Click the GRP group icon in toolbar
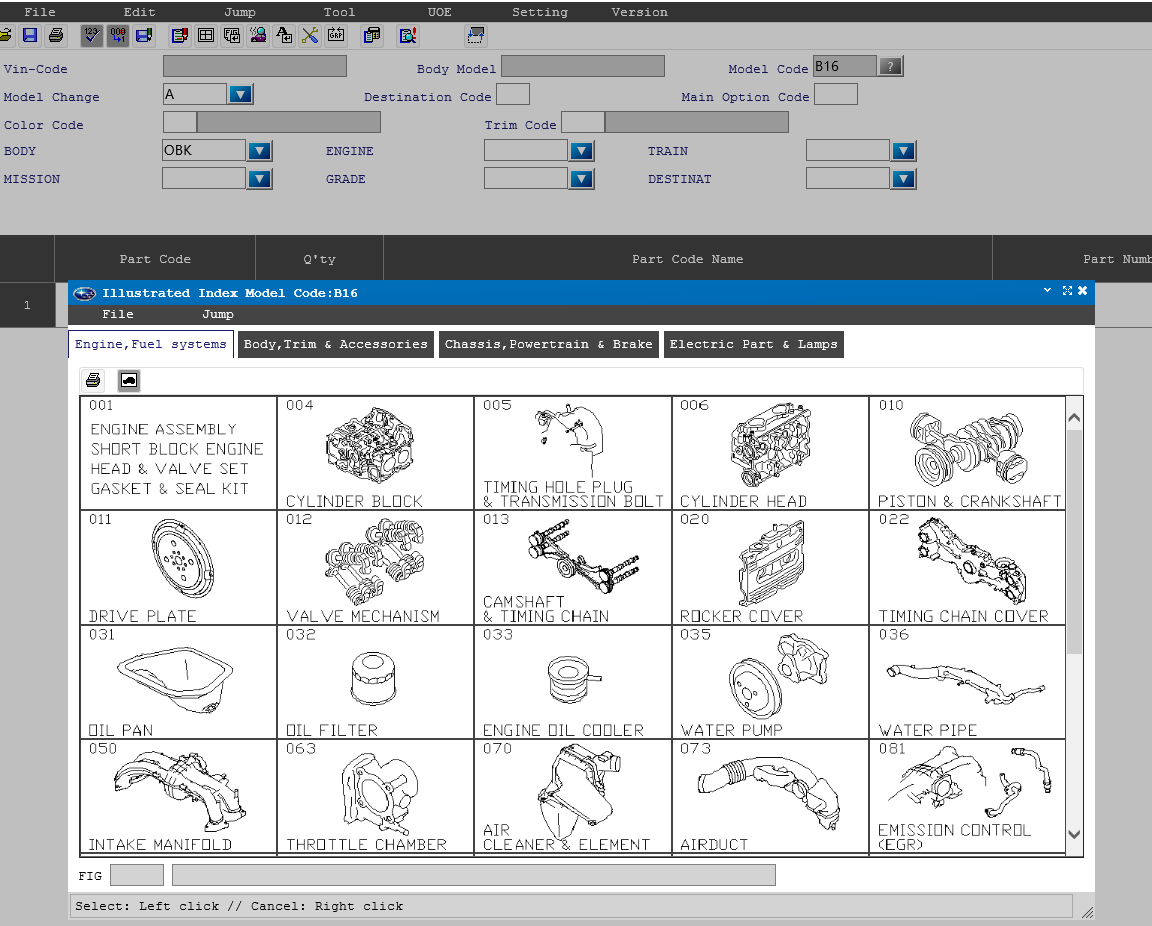Image resolution: width=1152 pixels, height=926 pixels. point(336,36)
